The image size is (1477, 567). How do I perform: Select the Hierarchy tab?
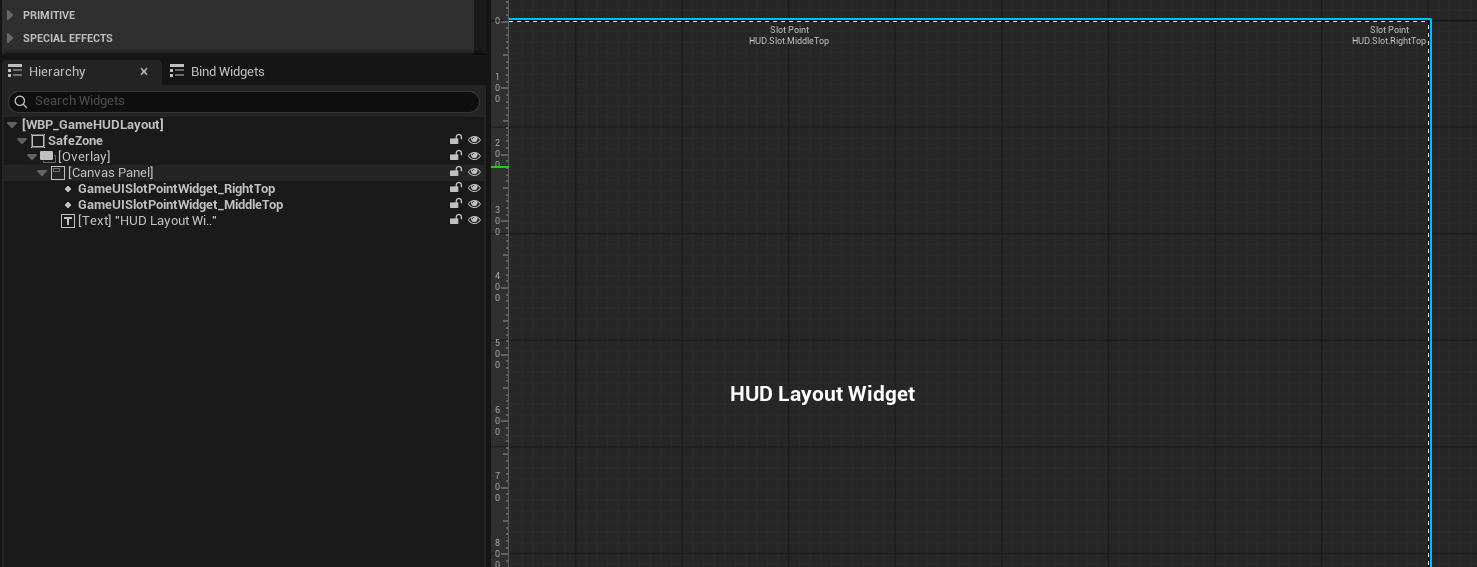(57, 72)
